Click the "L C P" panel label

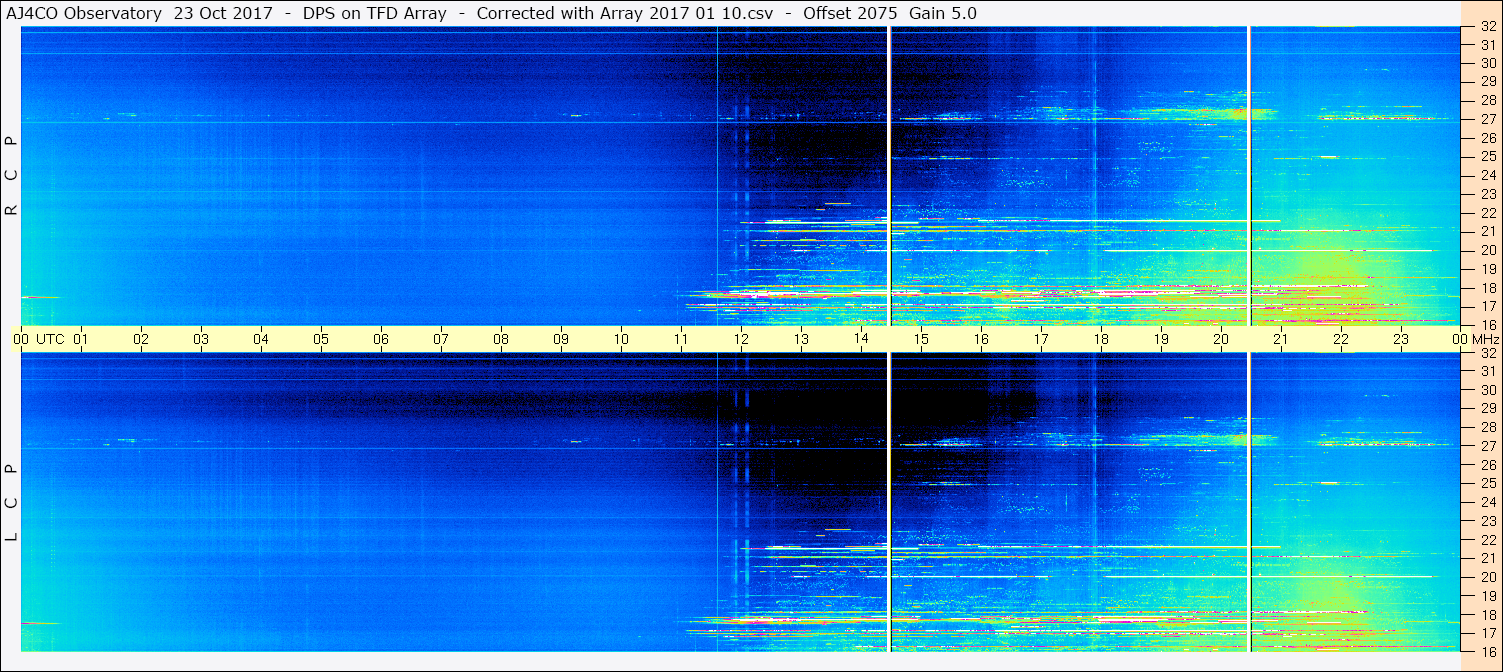click(x=13, y=503)
